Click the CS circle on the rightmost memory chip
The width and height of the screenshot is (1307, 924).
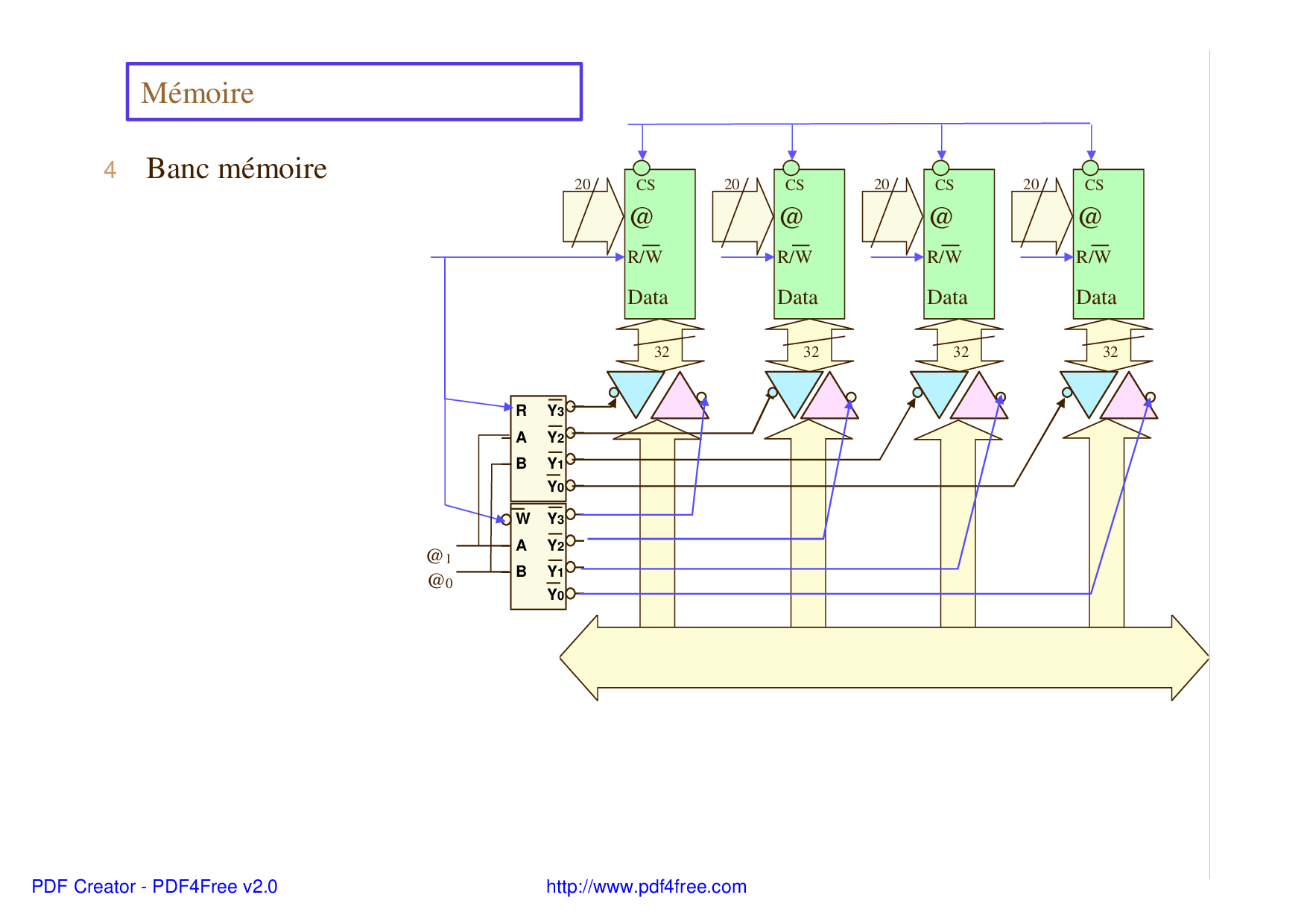click(x=1090, y=168)
